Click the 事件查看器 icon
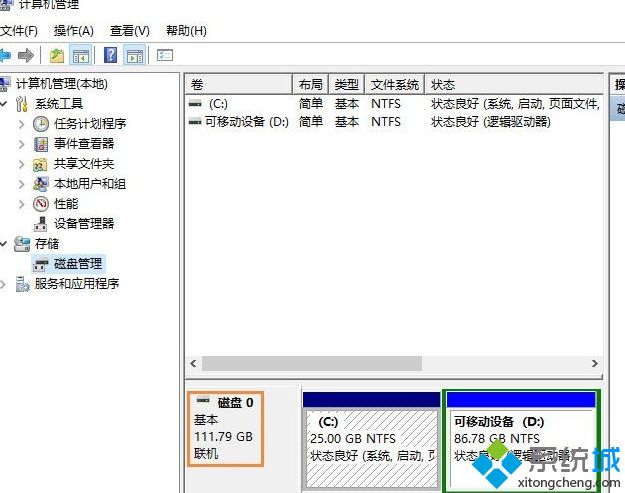625x493 pixels. pyautogui.click(x=41, y=144)
